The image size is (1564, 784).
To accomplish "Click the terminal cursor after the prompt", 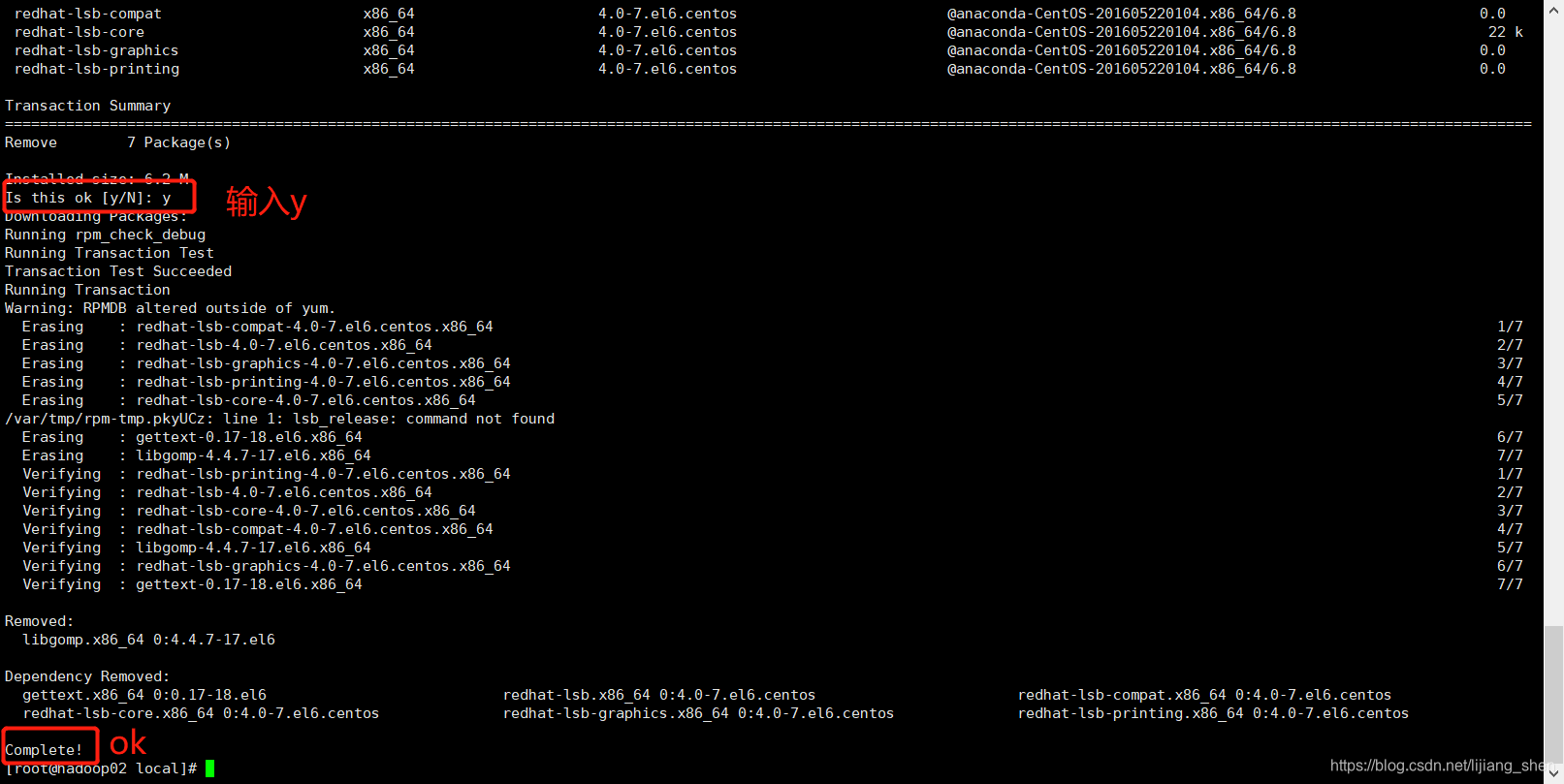I will click(x=209, y=768).
